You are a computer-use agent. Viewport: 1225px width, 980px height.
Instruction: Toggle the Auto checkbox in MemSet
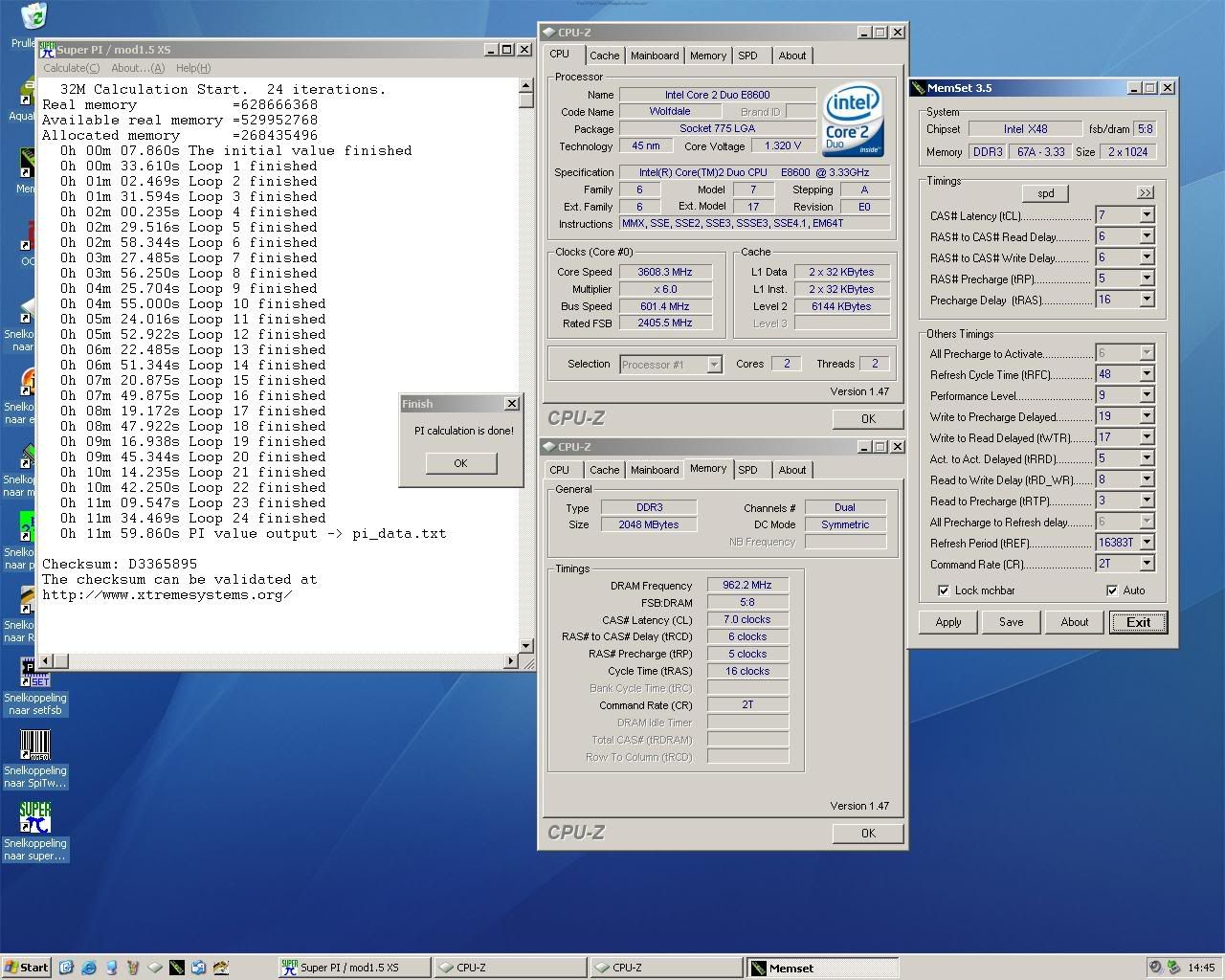(x=1112, y=590)
